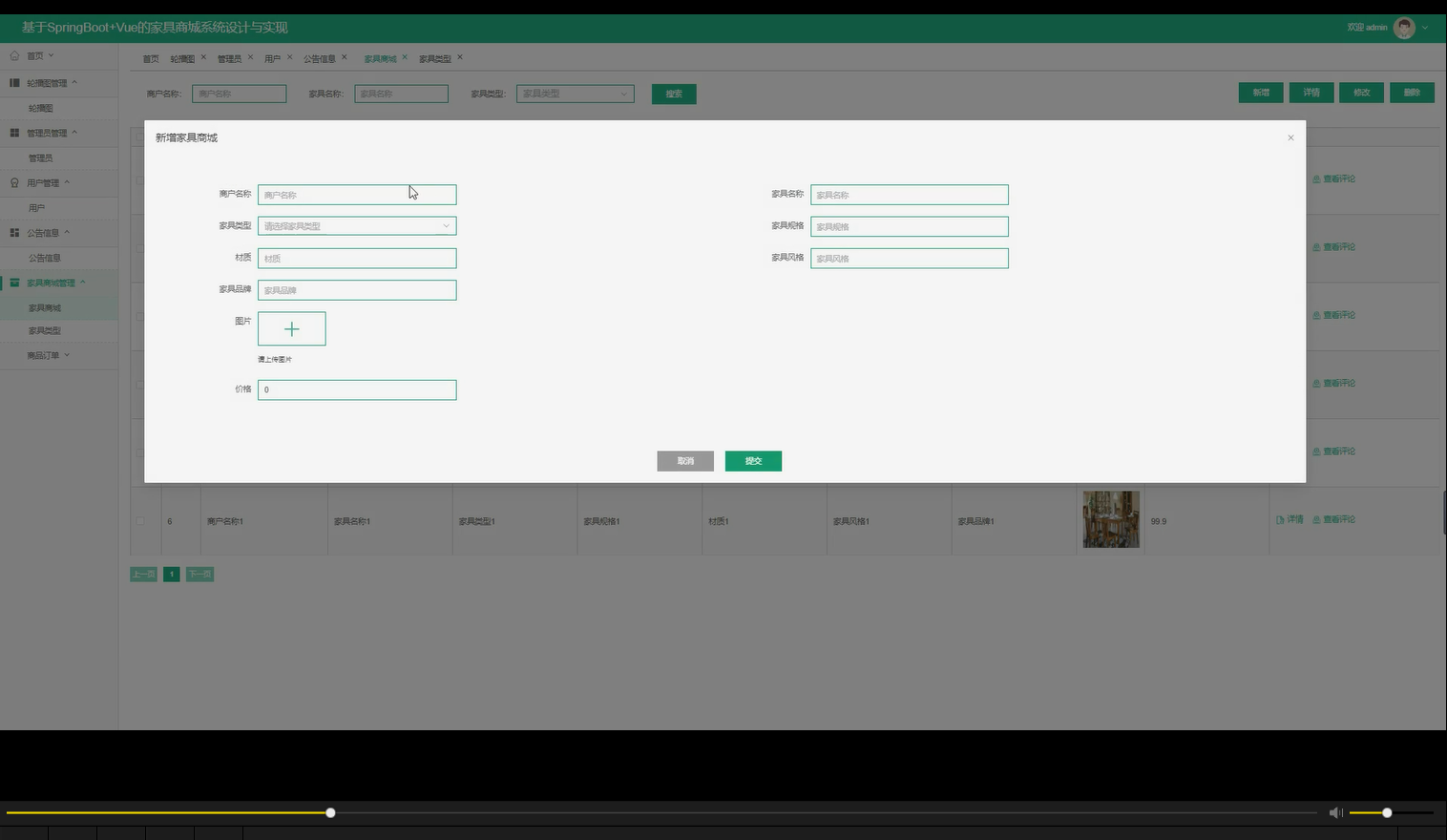Screen dimensions: 1447x840
Task: Focus the 家具名称 input in the dialog
Action: (910, 195)
